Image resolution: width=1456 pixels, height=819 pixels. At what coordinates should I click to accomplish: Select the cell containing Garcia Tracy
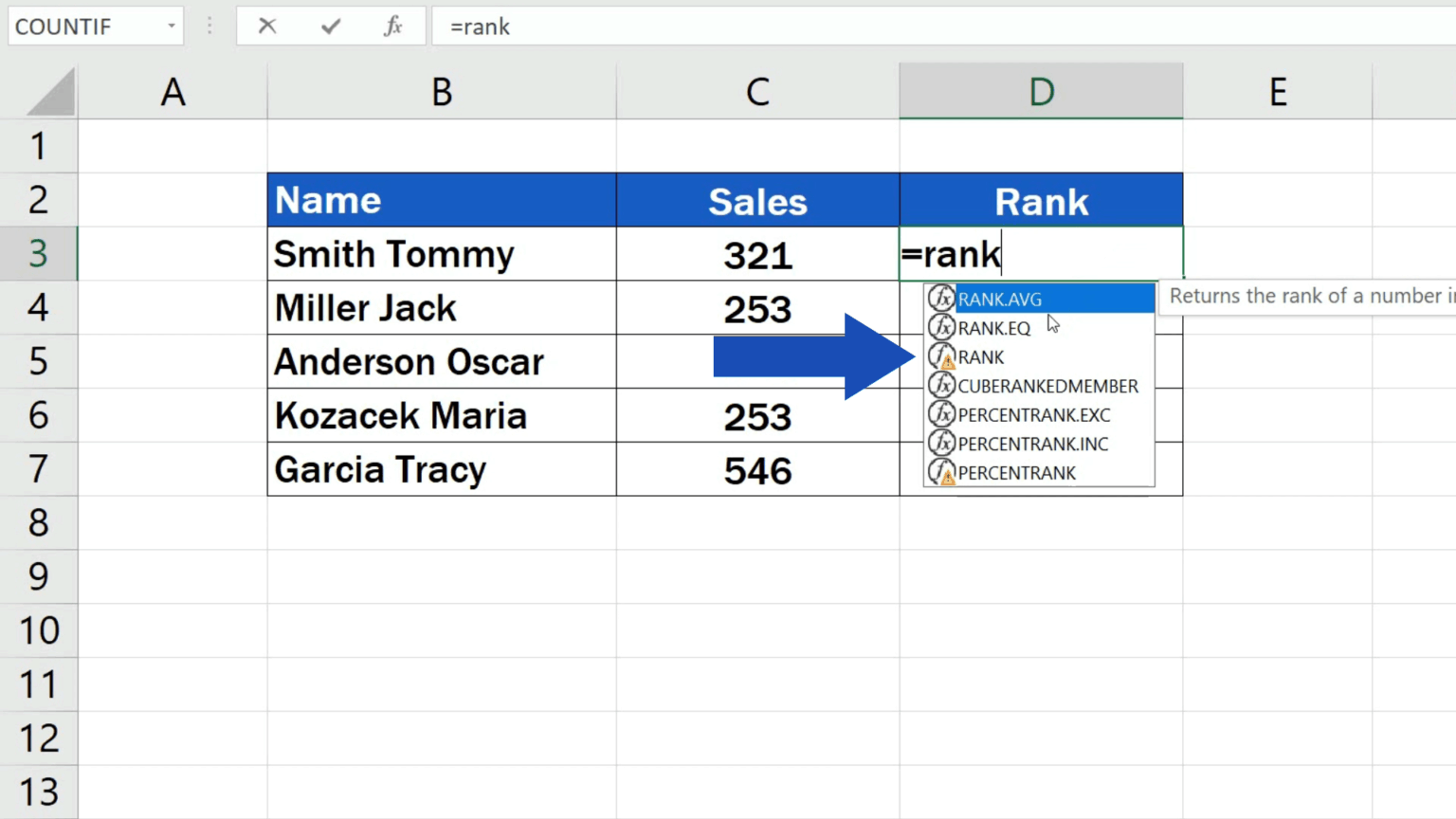coord(442,469)
